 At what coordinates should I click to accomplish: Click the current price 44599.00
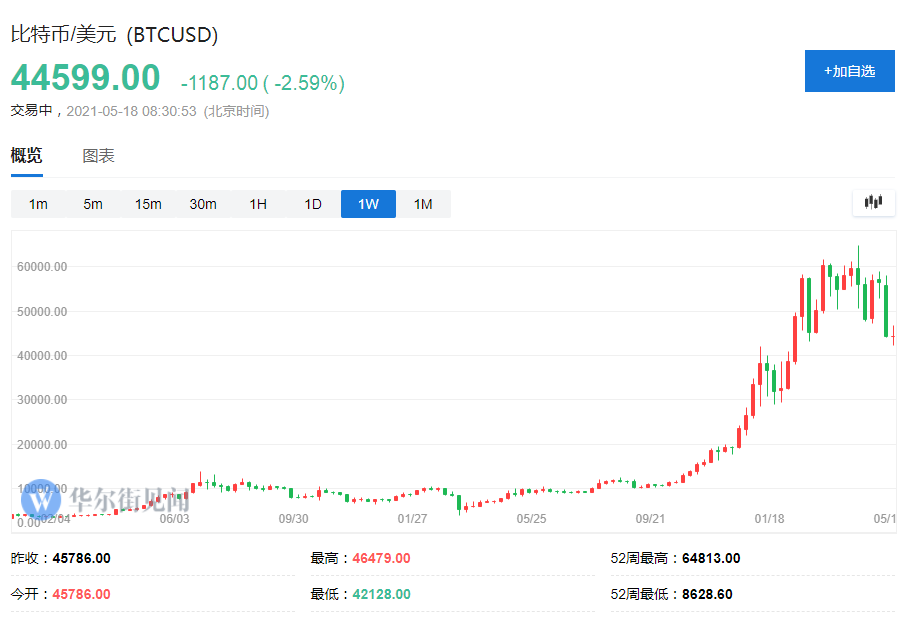[x=86, y=77]
